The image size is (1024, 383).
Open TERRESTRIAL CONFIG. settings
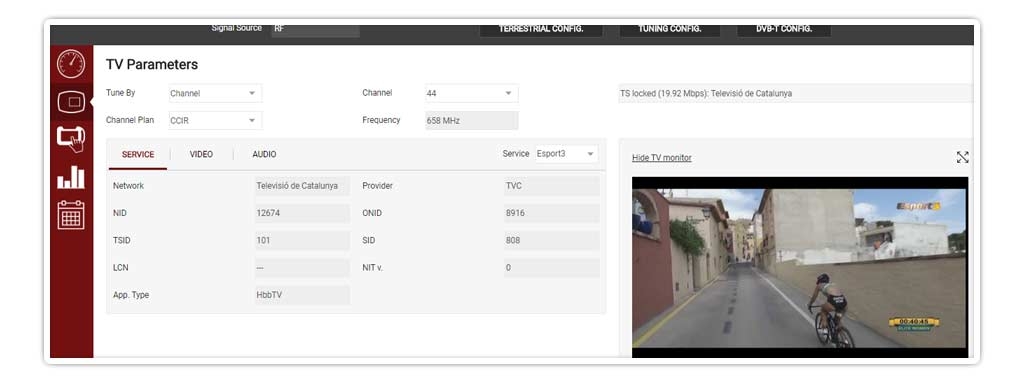541,30
